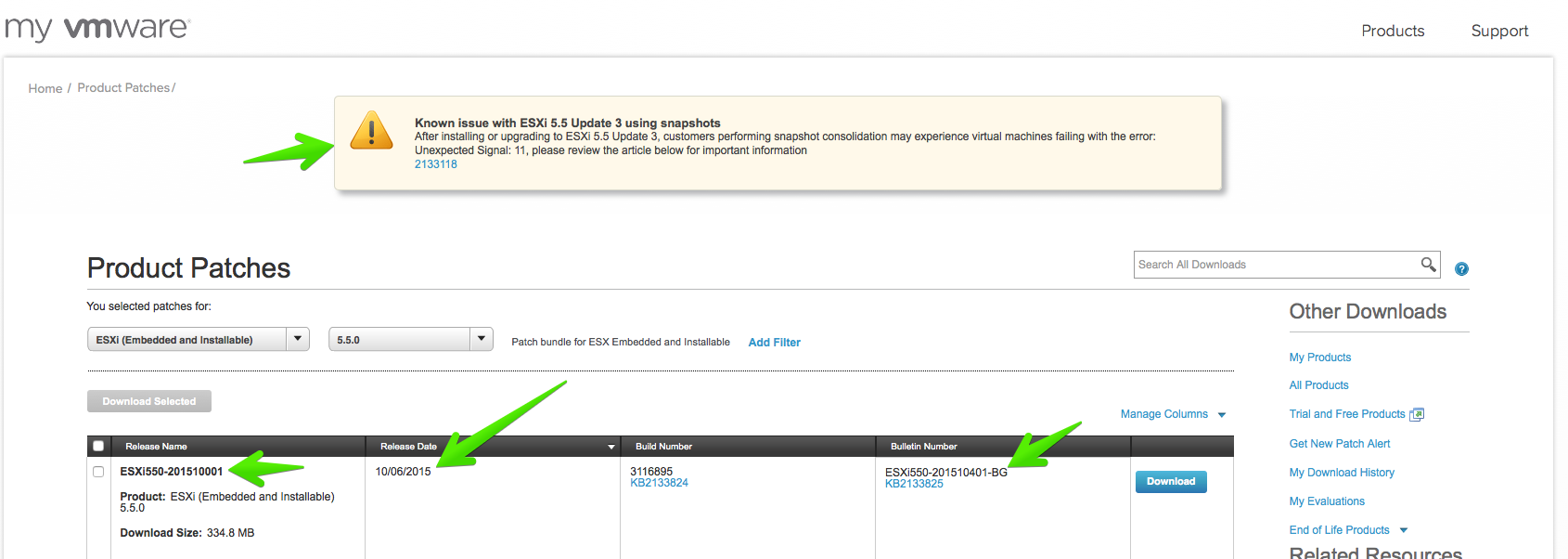Click the My VMware logo

[96, 28]
